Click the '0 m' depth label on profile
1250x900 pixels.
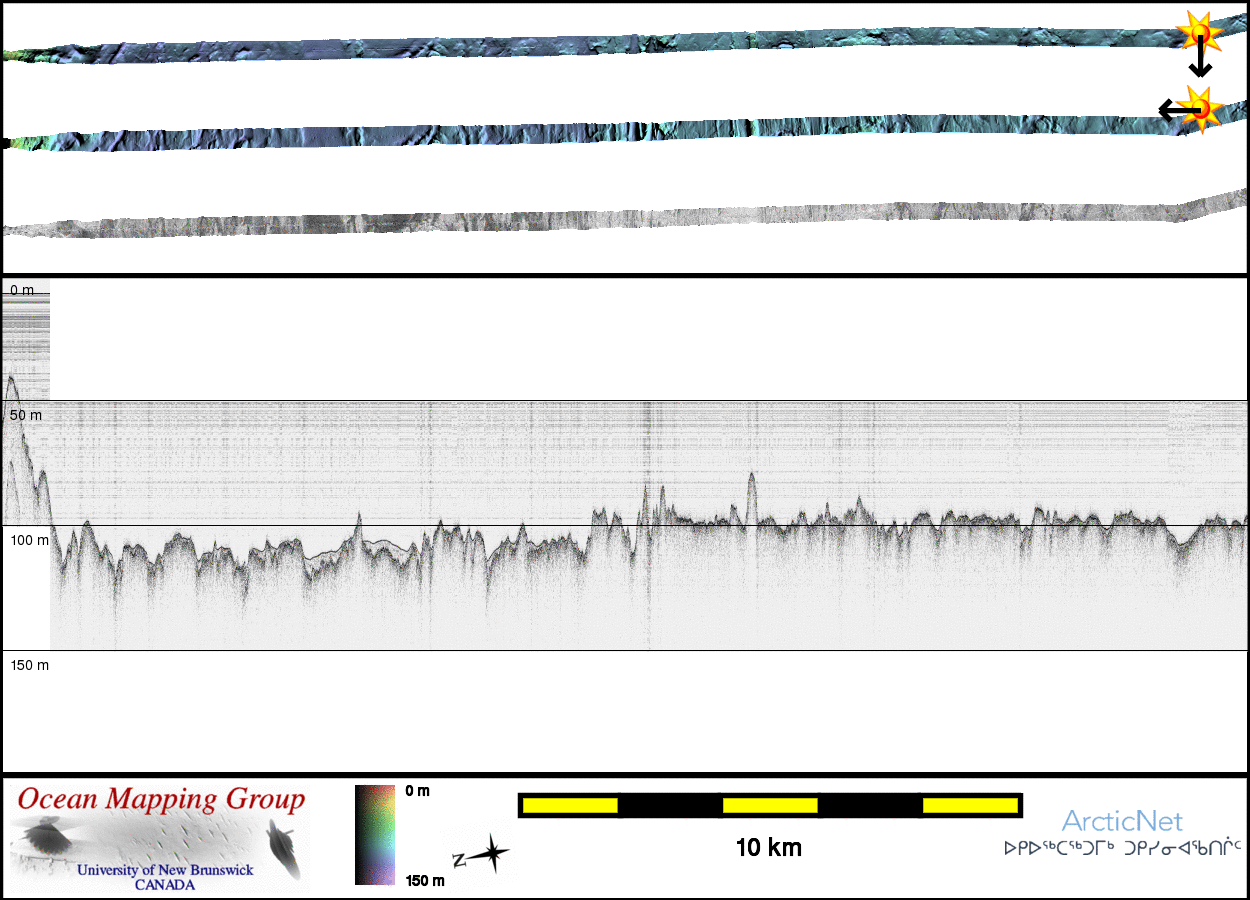coord(22,290)
